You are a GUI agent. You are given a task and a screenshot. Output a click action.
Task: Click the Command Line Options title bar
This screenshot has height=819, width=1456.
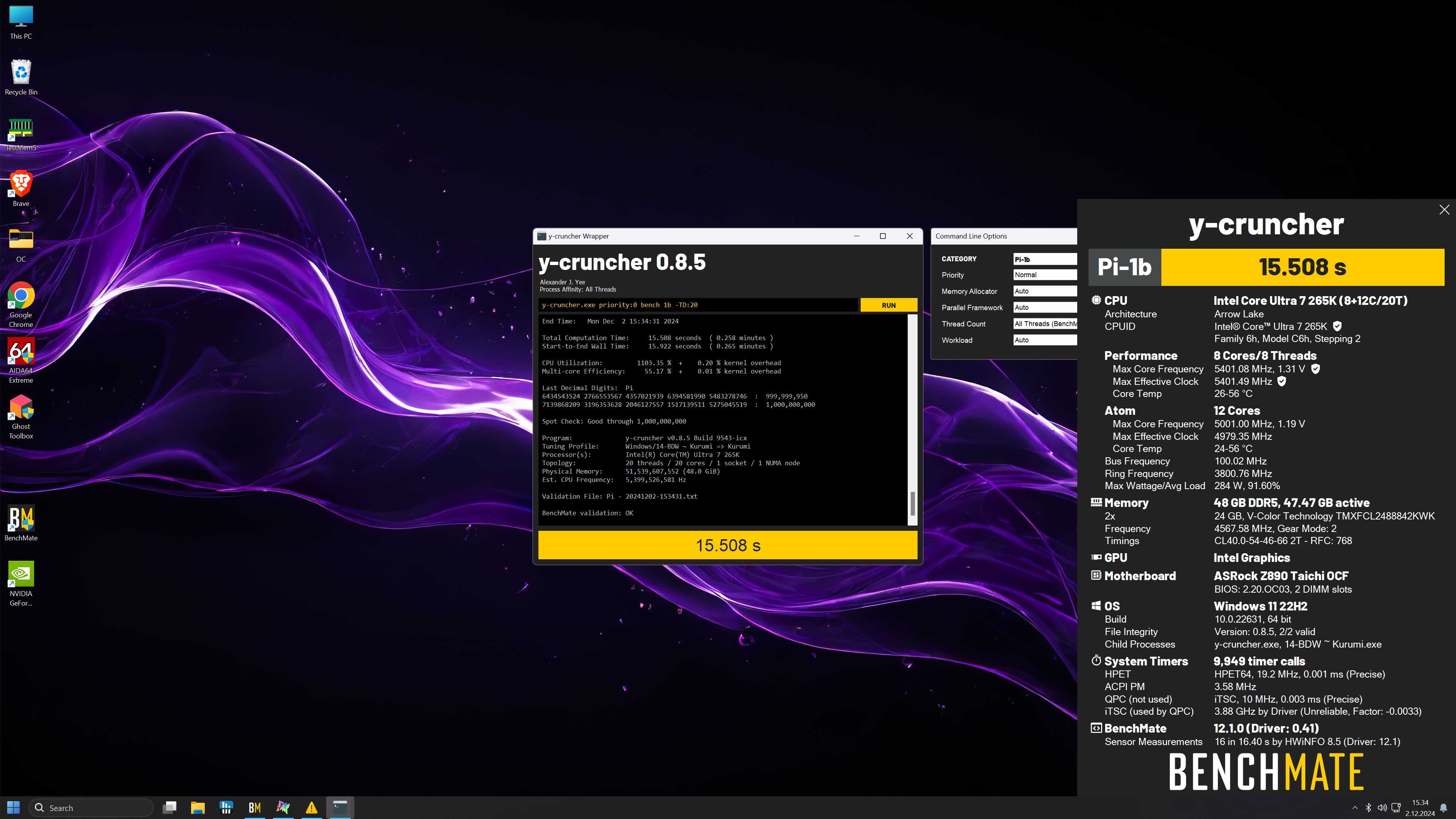[x=1004, y=236]
